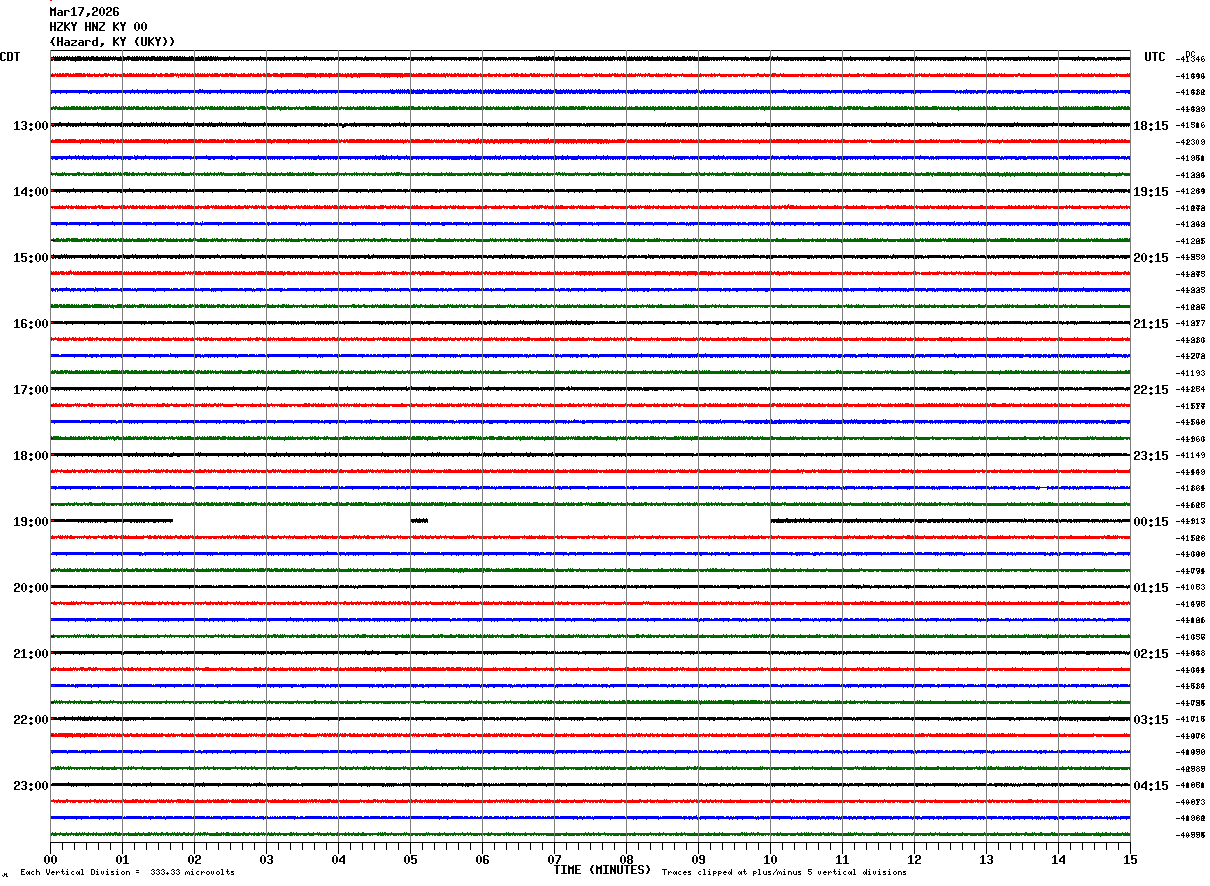
Task: Click the x-axis minute tick label "08"
Action: [x=626, y=860]
